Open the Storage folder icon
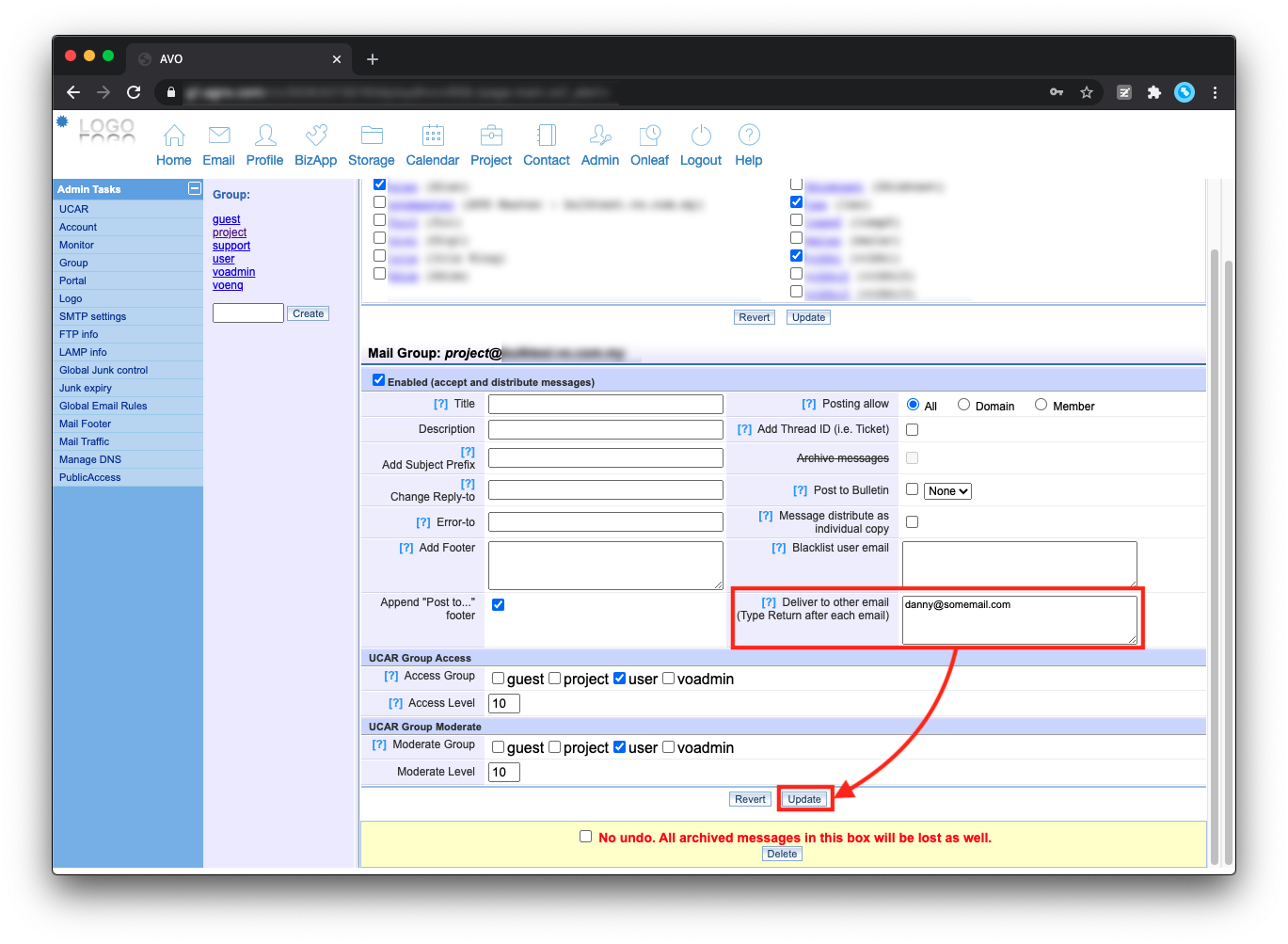Viewport: 1288px width, 944px height. click(372, 136)
